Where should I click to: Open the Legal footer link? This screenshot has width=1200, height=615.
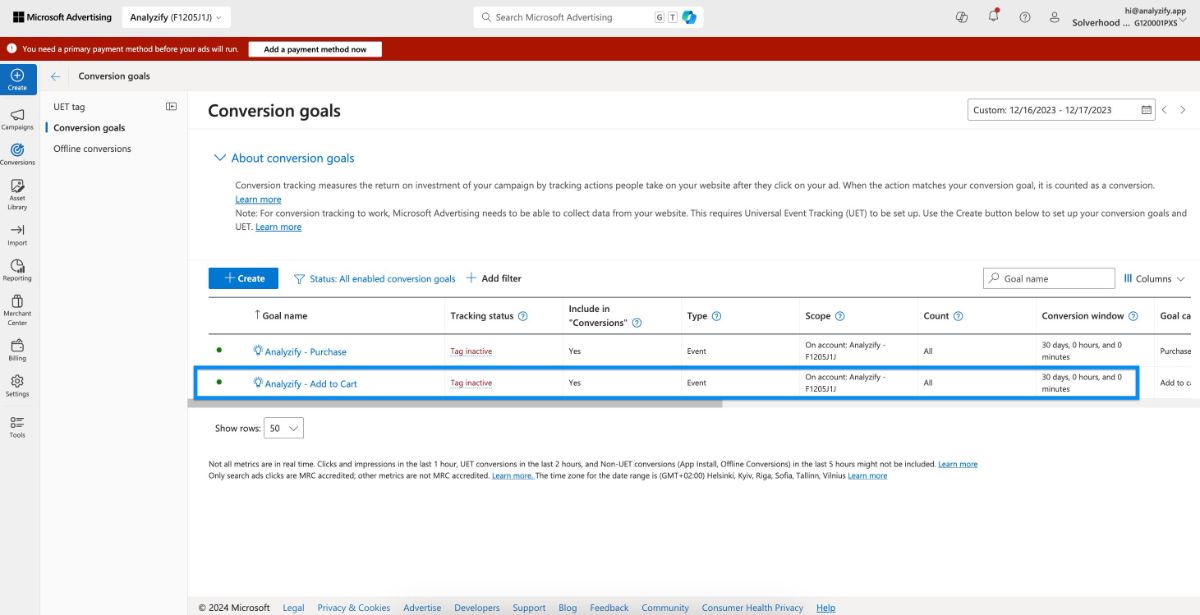click(x=293, y=608)
